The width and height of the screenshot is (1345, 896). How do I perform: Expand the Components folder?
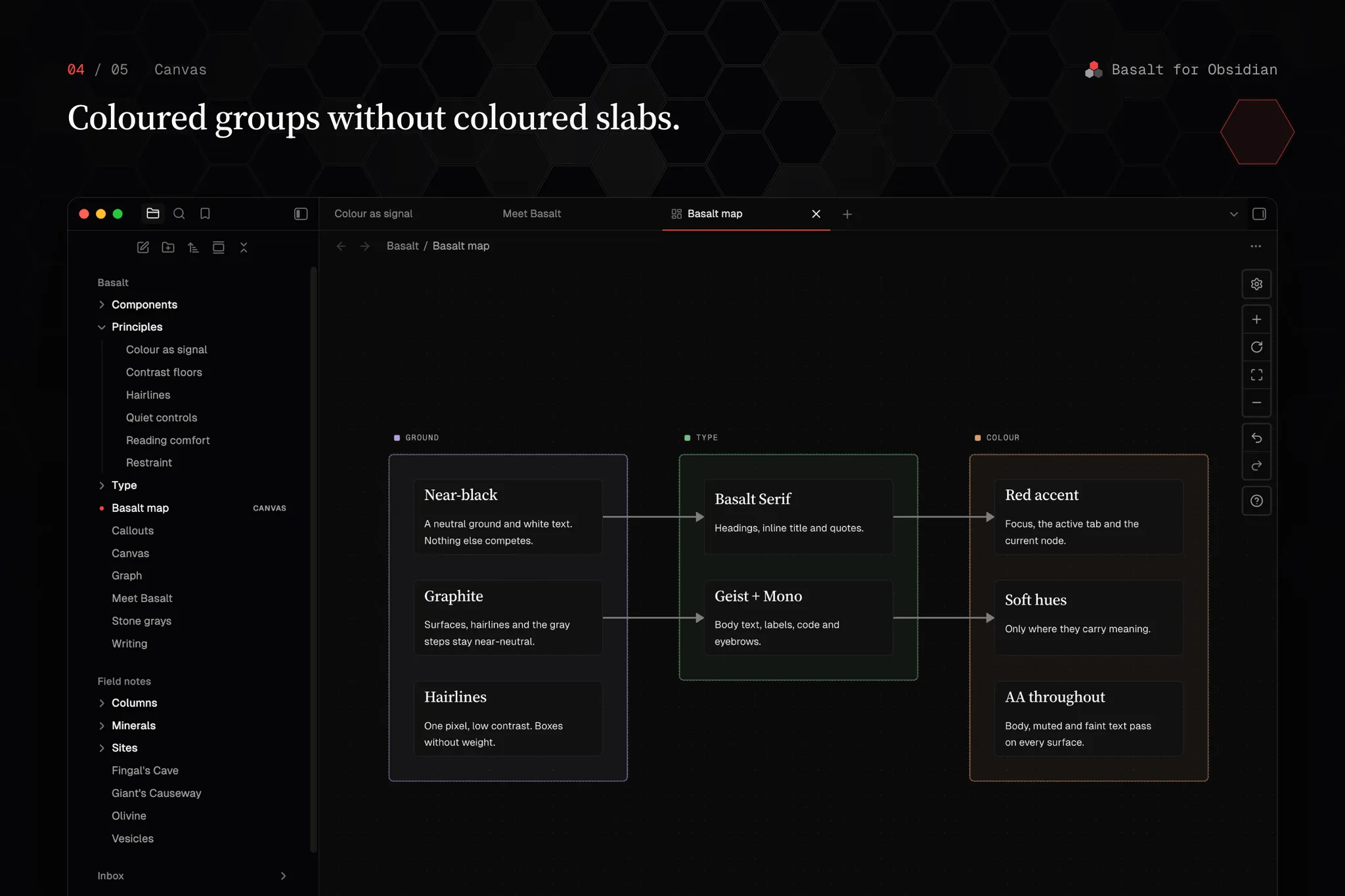coord(102,305)
